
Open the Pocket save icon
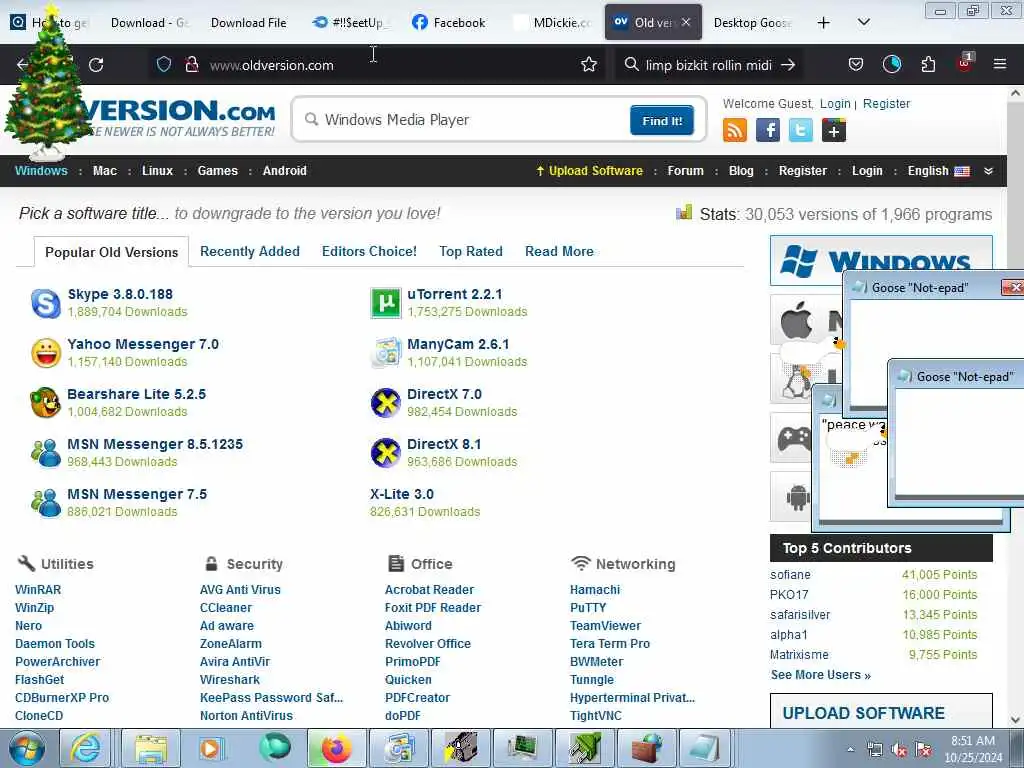point(856,64)
